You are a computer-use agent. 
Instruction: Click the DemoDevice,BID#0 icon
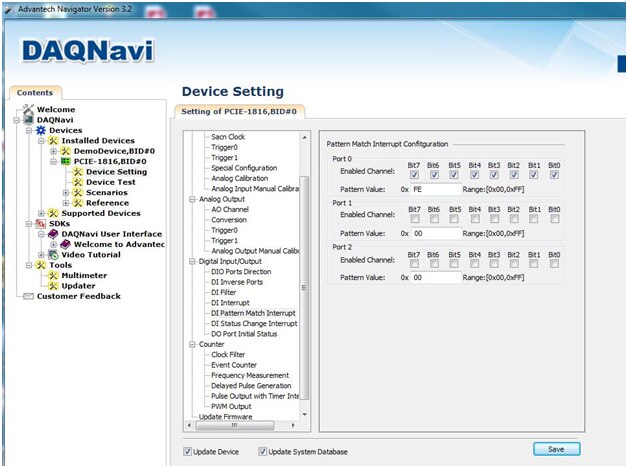(65, 151)
